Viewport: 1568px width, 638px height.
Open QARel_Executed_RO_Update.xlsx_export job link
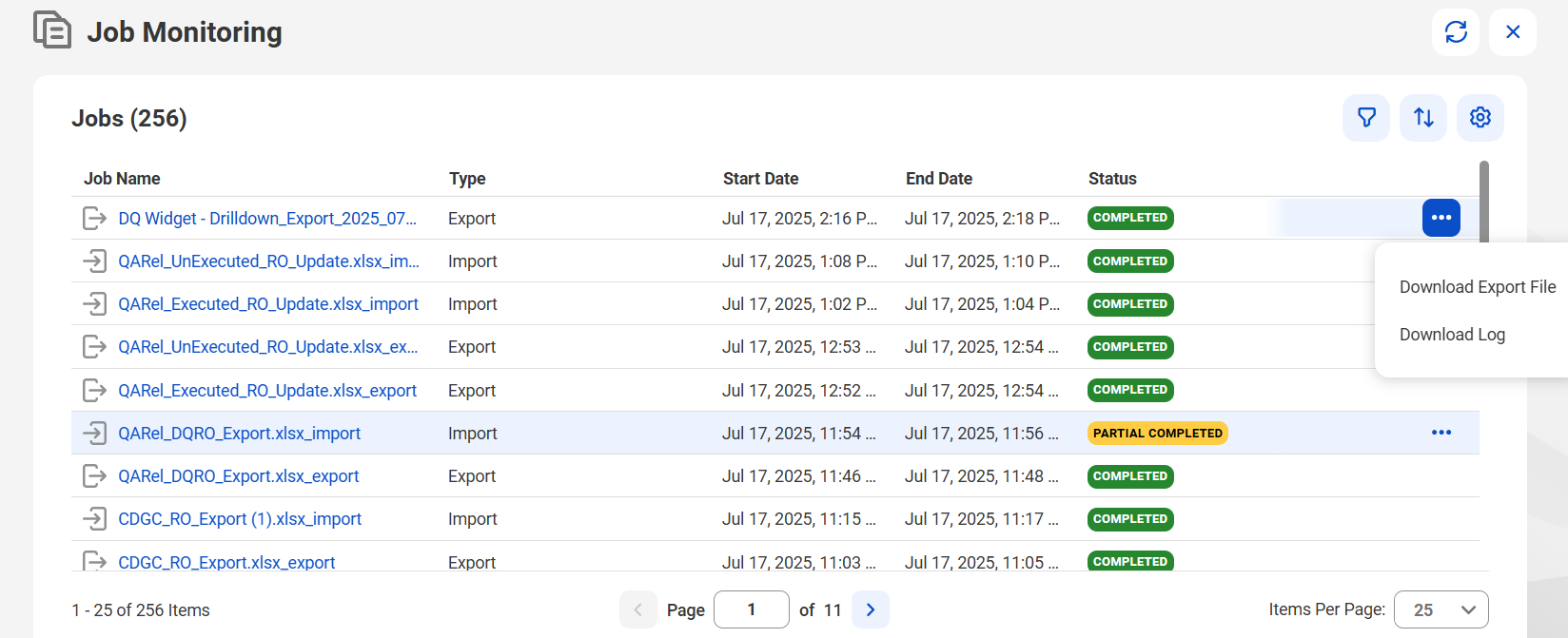(x=267, y=391)
